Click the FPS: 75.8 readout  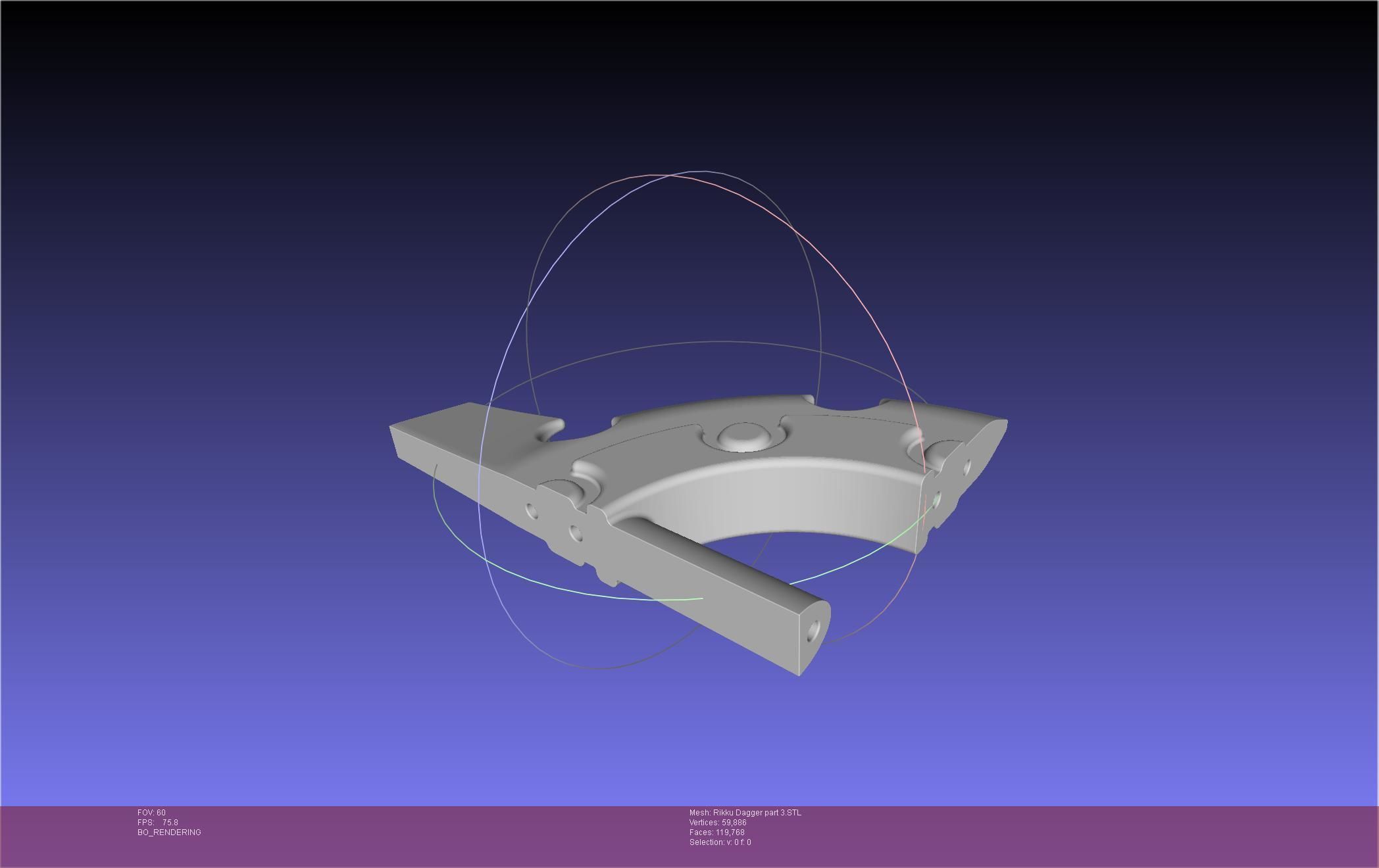[158, 823]
